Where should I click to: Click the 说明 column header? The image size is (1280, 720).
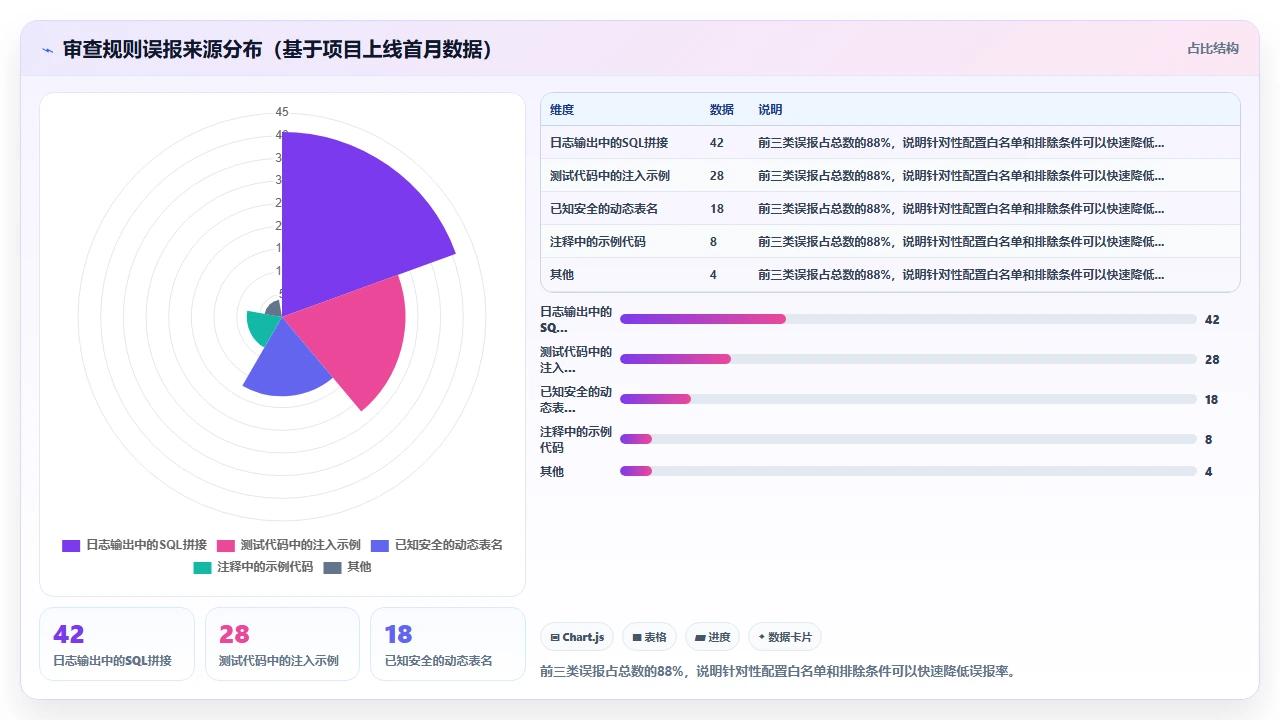(x=770, y=109)
